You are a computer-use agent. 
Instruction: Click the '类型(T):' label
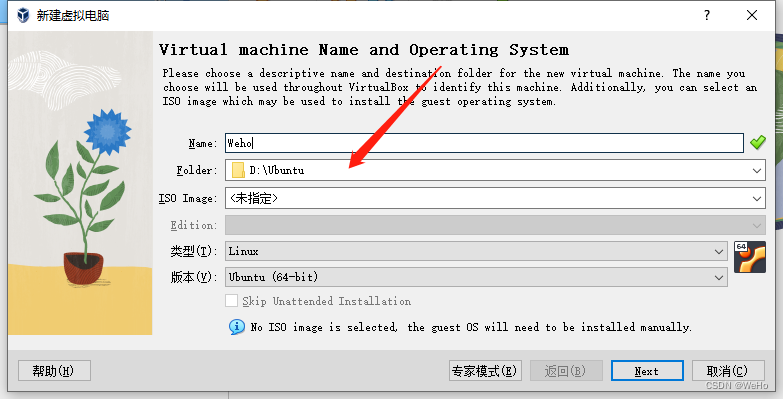(x=194, y=251)
